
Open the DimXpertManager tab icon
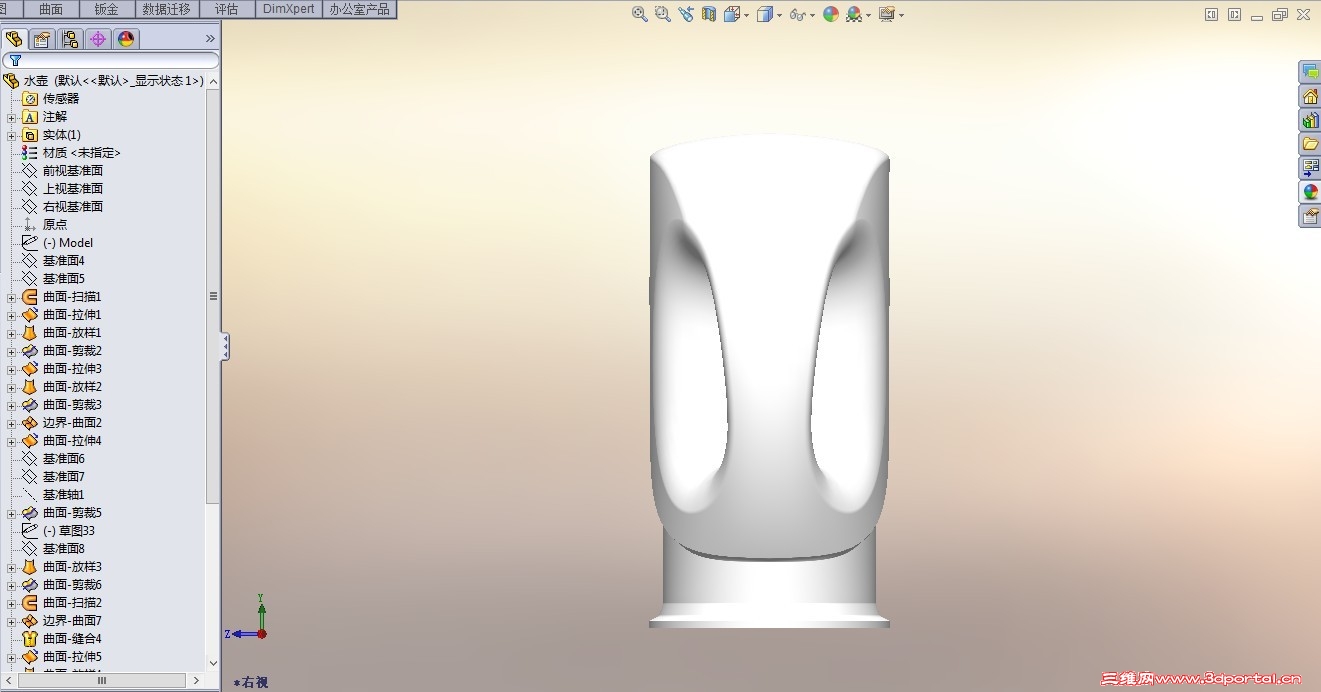[x=97, y=39]
